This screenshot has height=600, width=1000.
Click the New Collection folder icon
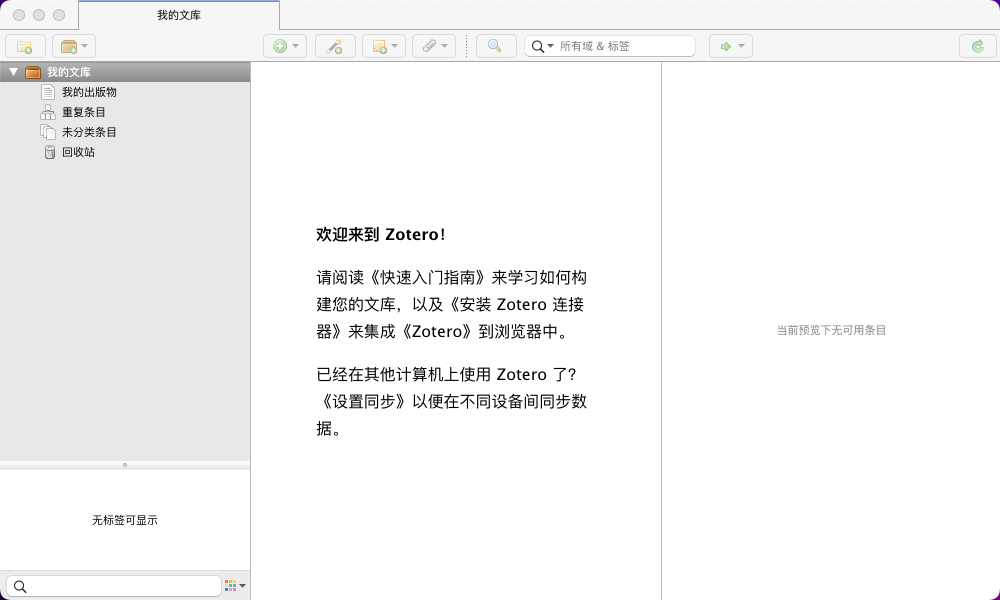(x=25, y=47)
